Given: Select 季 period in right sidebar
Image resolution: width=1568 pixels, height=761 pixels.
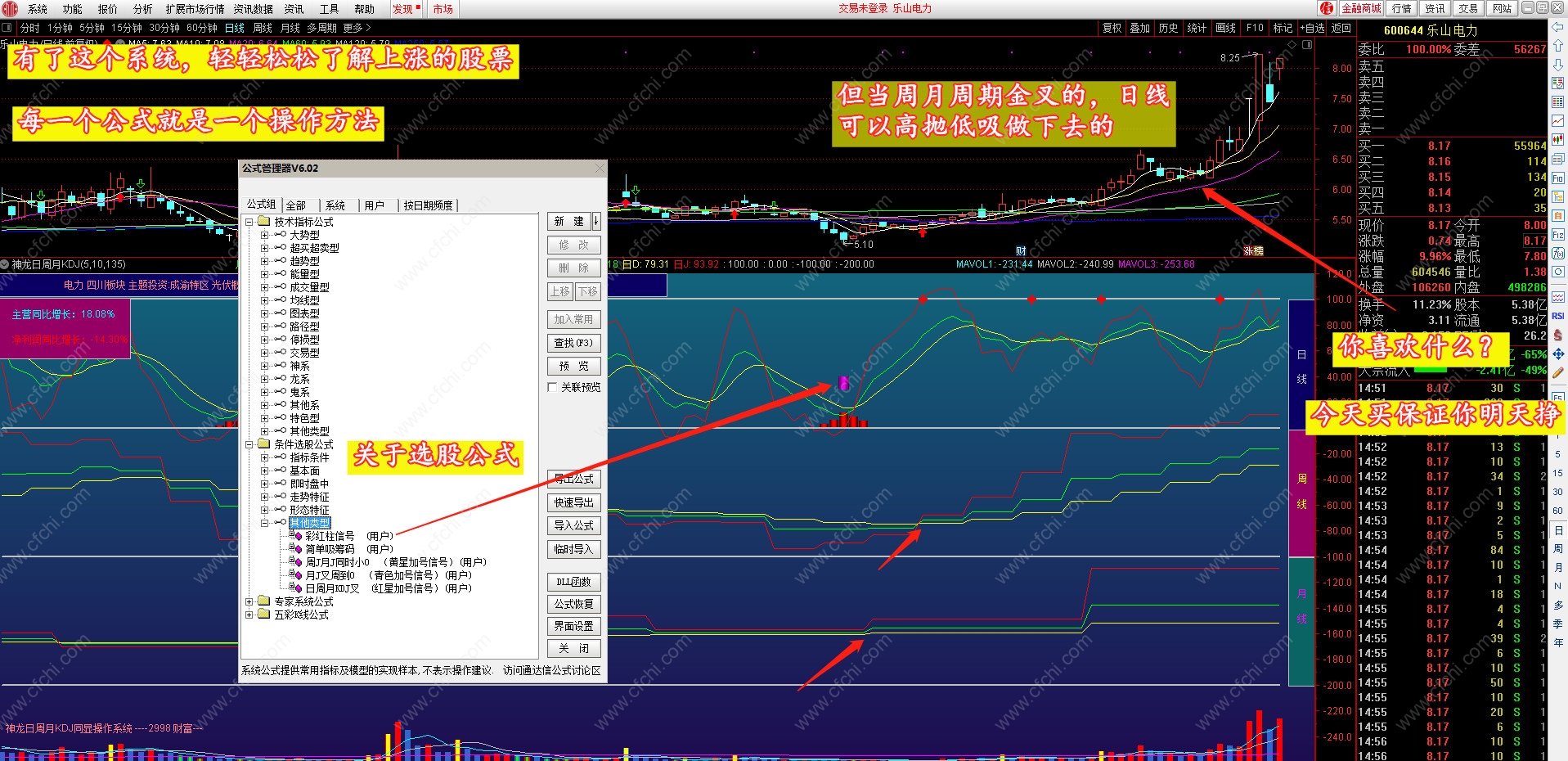Looking at the screenshot, I should tap(1558, 624).
